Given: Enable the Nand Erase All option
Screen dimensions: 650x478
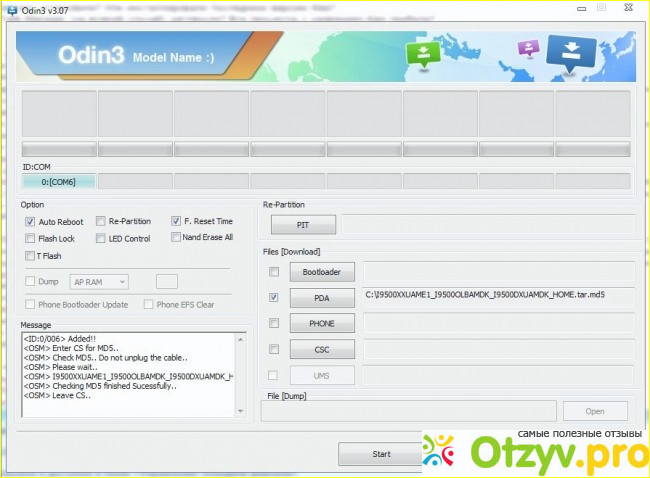Looking at the screenshot, I should (176, 238).
